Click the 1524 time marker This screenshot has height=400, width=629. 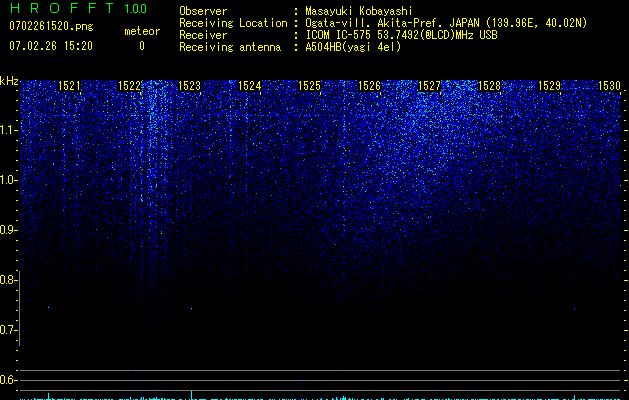pos(250,86)
